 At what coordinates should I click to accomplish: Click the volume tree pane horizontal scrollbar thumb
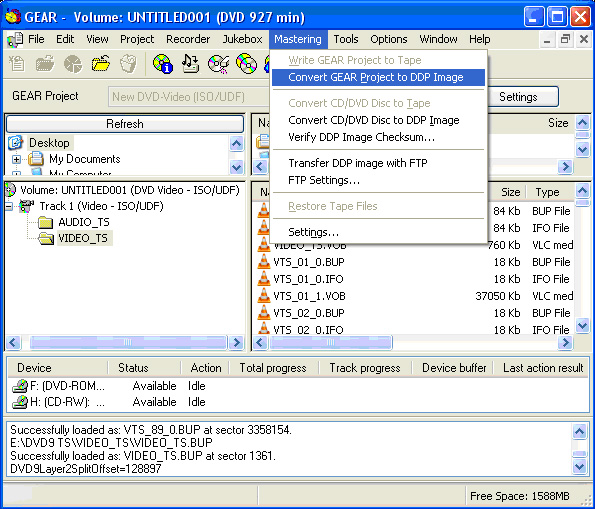pos(128,342)
